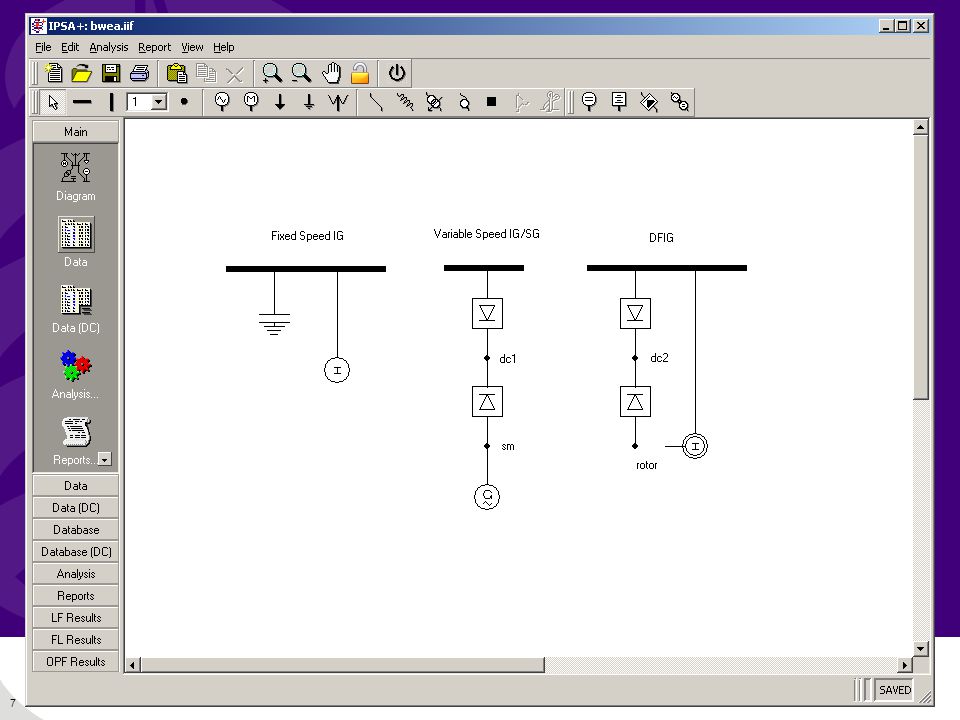
Task: Click the Data panel button
Action: point(75,486)
